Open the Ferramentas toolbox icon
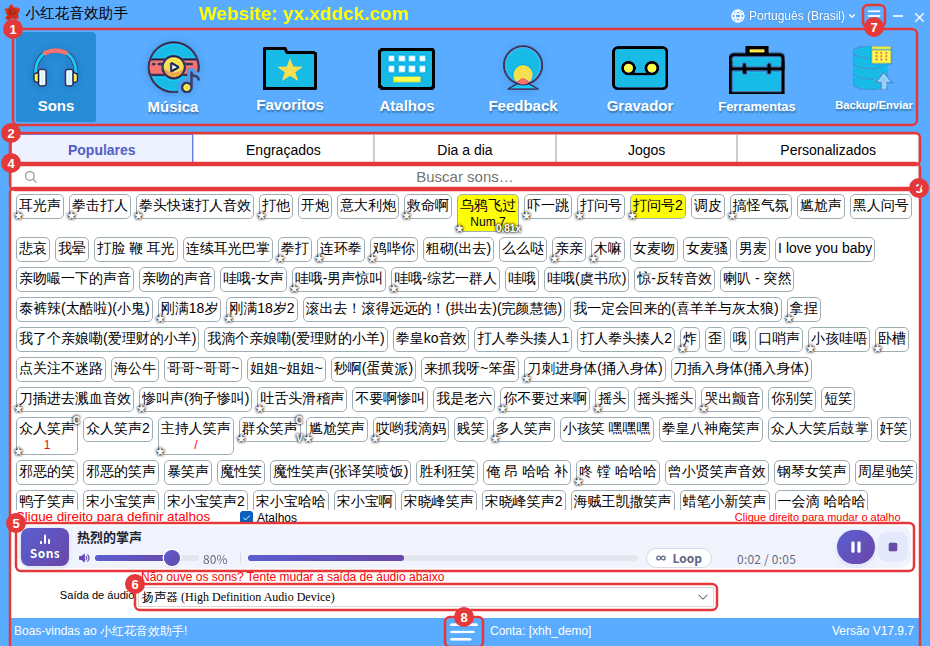 pyautogui.click(x=757, y=77)
